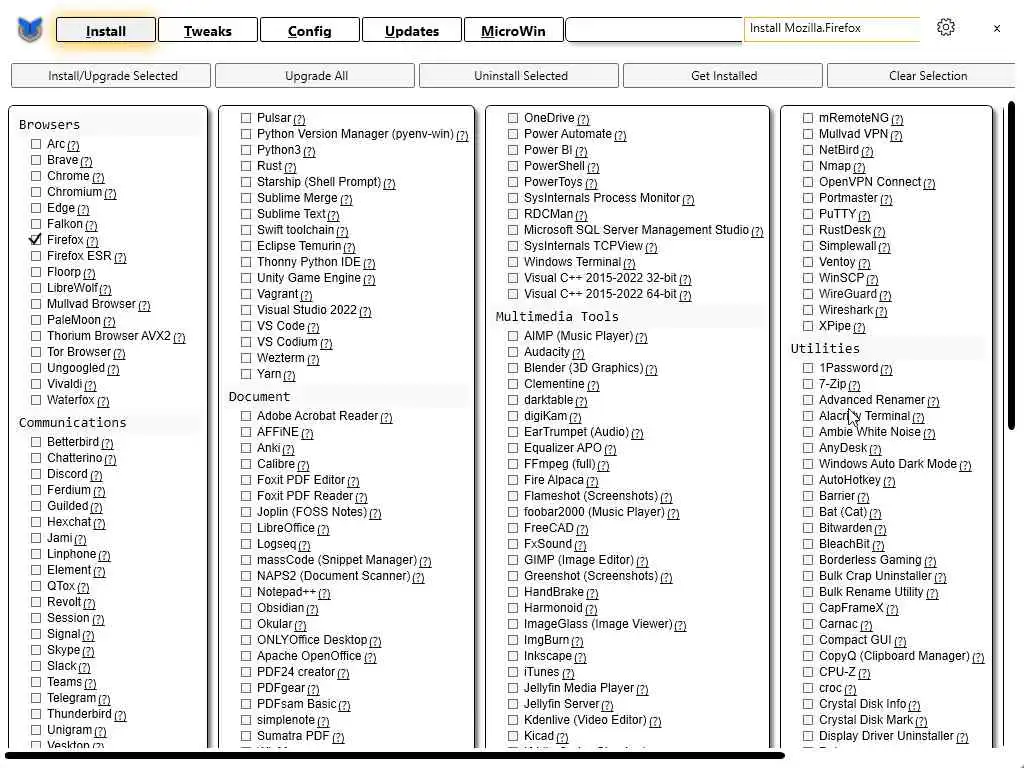The width and height of the screenshot is (1024, 768).
Task: Click the Blender (3D Graphics) label
Action: tap(583, 368)
